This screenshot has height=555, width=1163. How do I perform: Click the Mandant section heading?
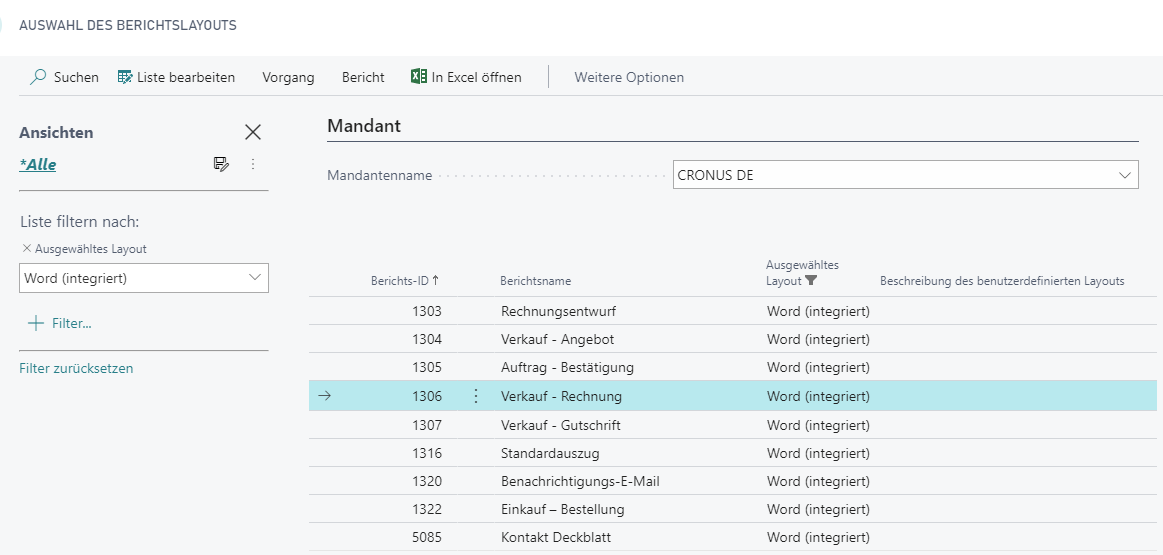pos(363,125)
